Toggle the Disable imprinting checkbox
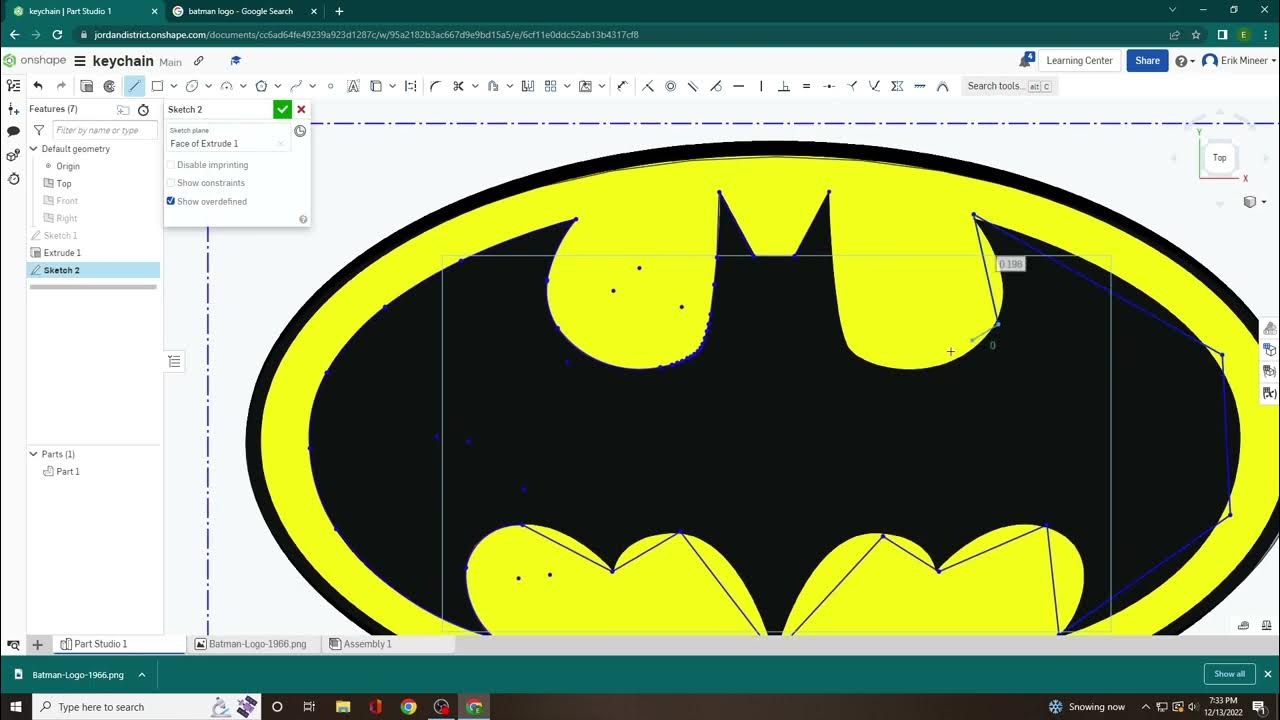 click(170, 165)
